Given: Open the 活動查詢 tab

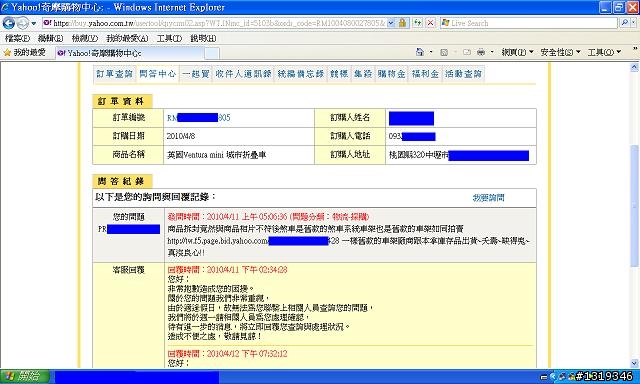Looking at the screenshot, I should (x=463, y=74).
